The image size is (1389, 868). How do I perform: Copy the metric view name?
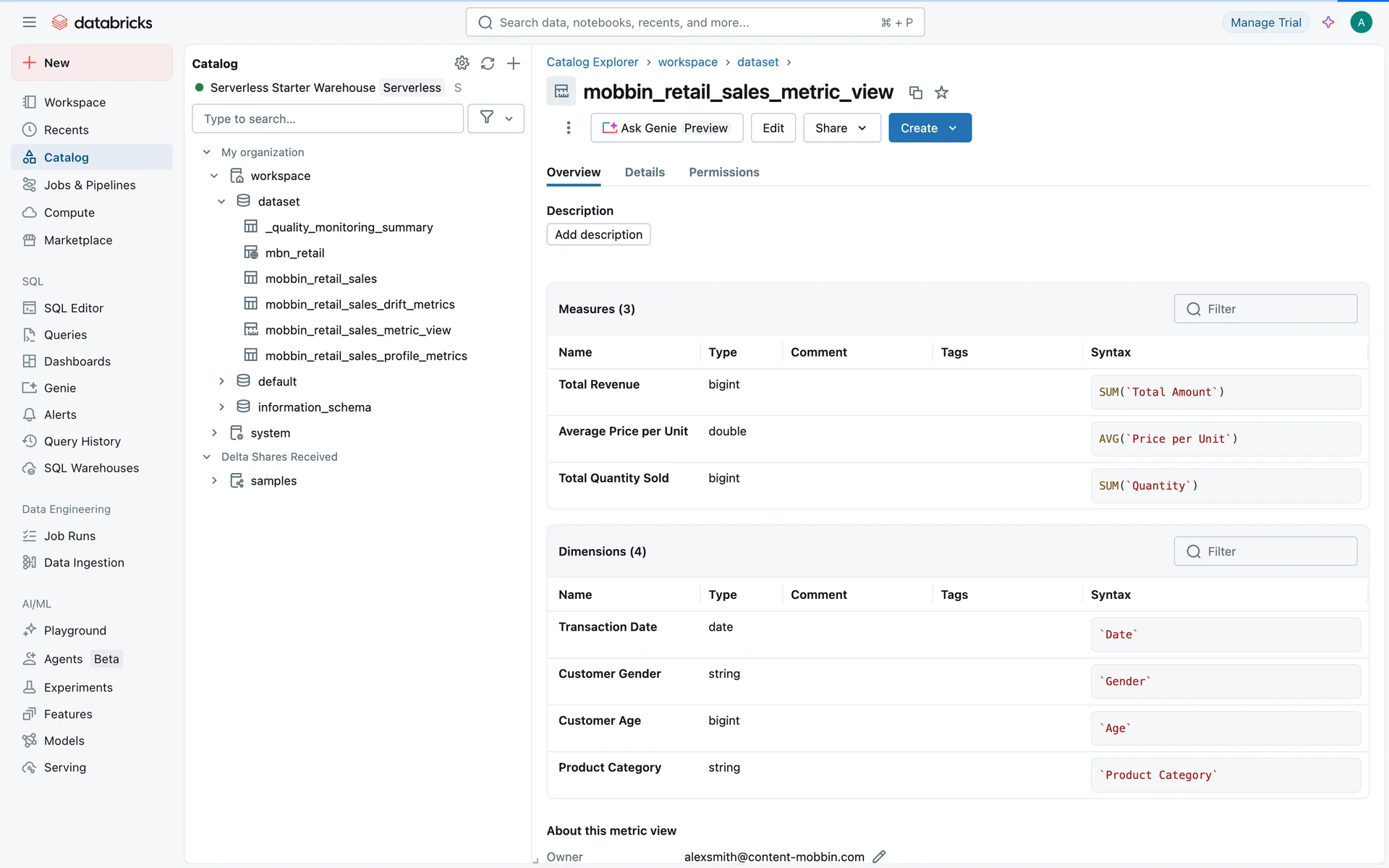(x=915, y=93)
